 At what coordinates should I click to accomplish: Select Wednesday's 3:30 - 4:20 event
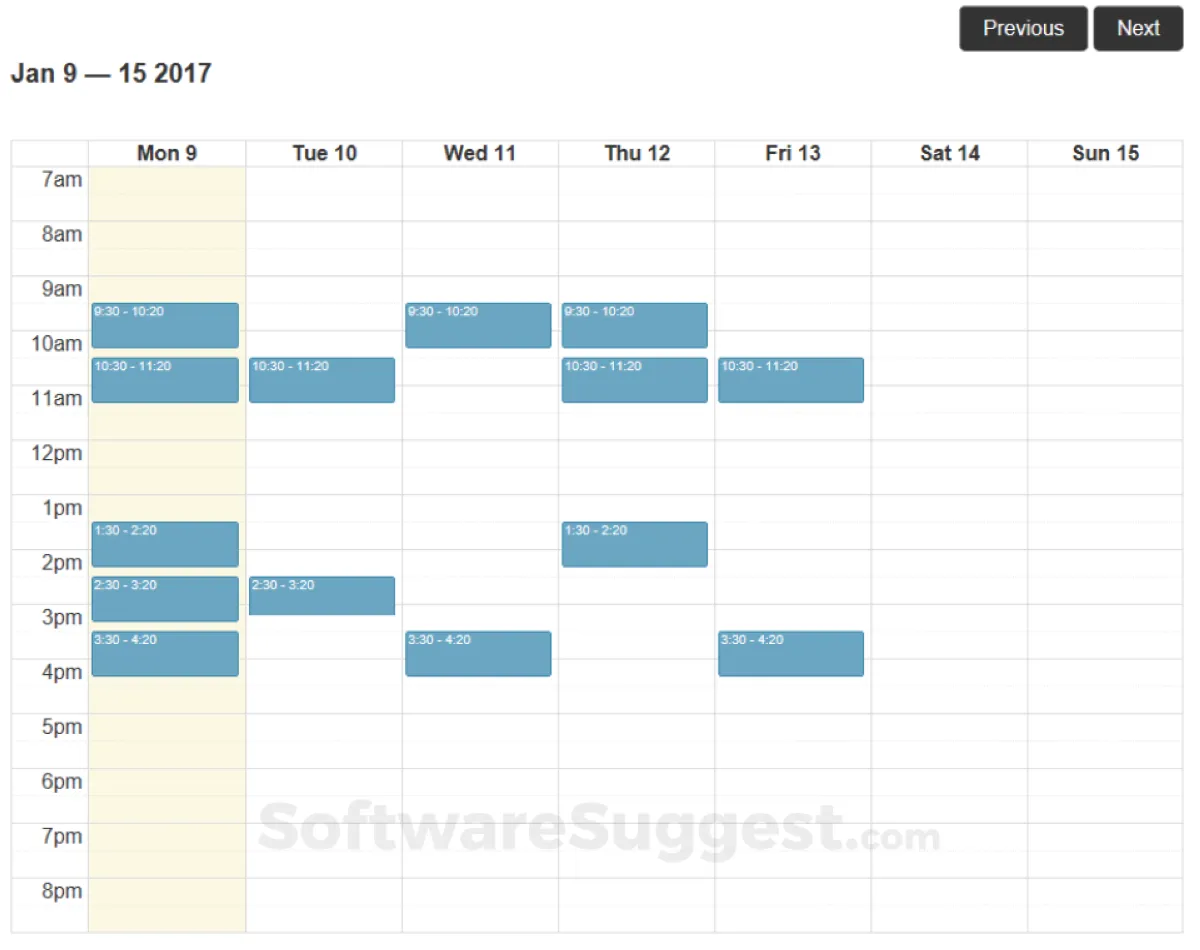478,653
